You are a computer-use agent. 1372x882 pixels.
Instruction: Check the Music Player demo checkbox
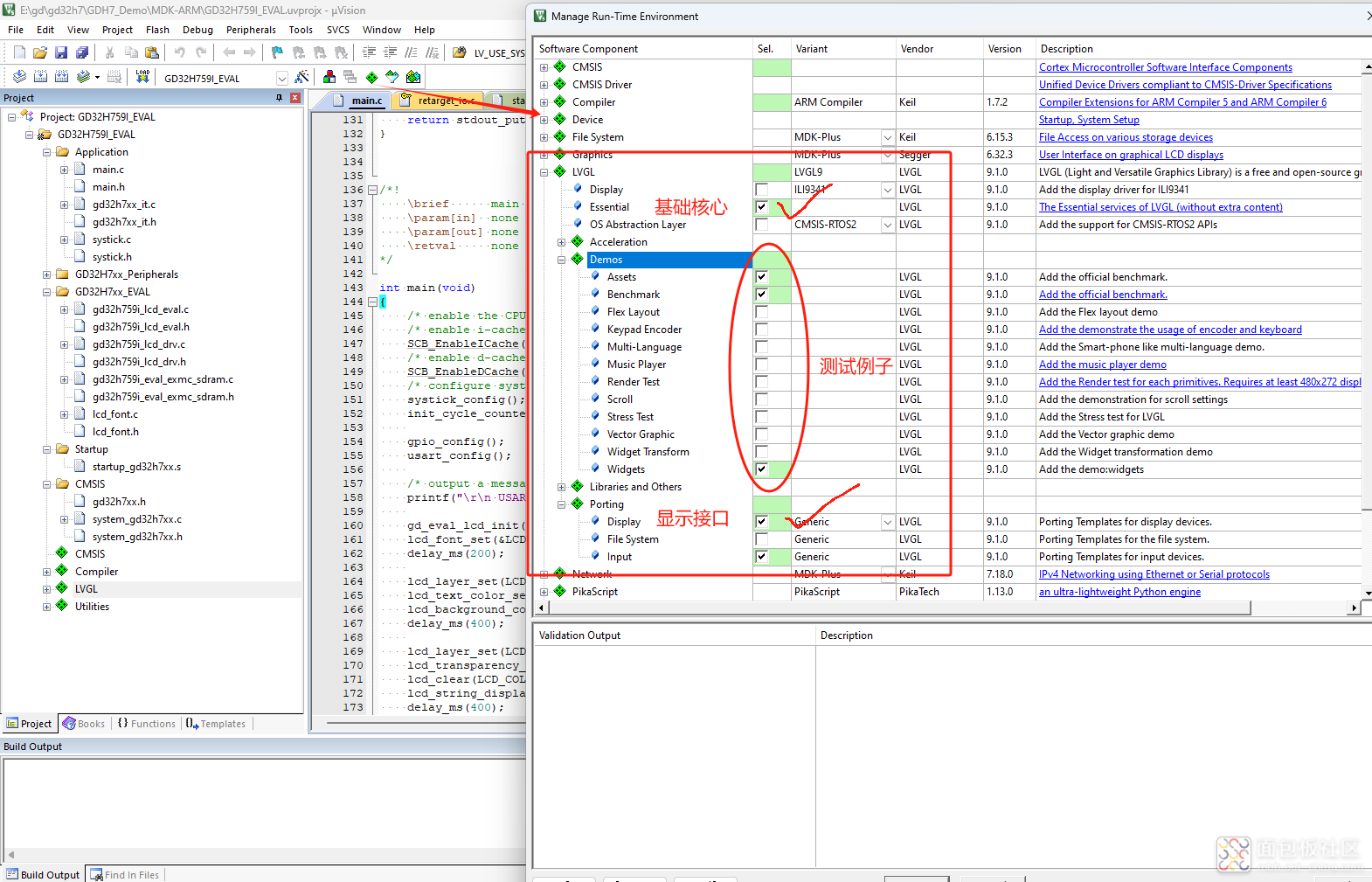point(762,365)
